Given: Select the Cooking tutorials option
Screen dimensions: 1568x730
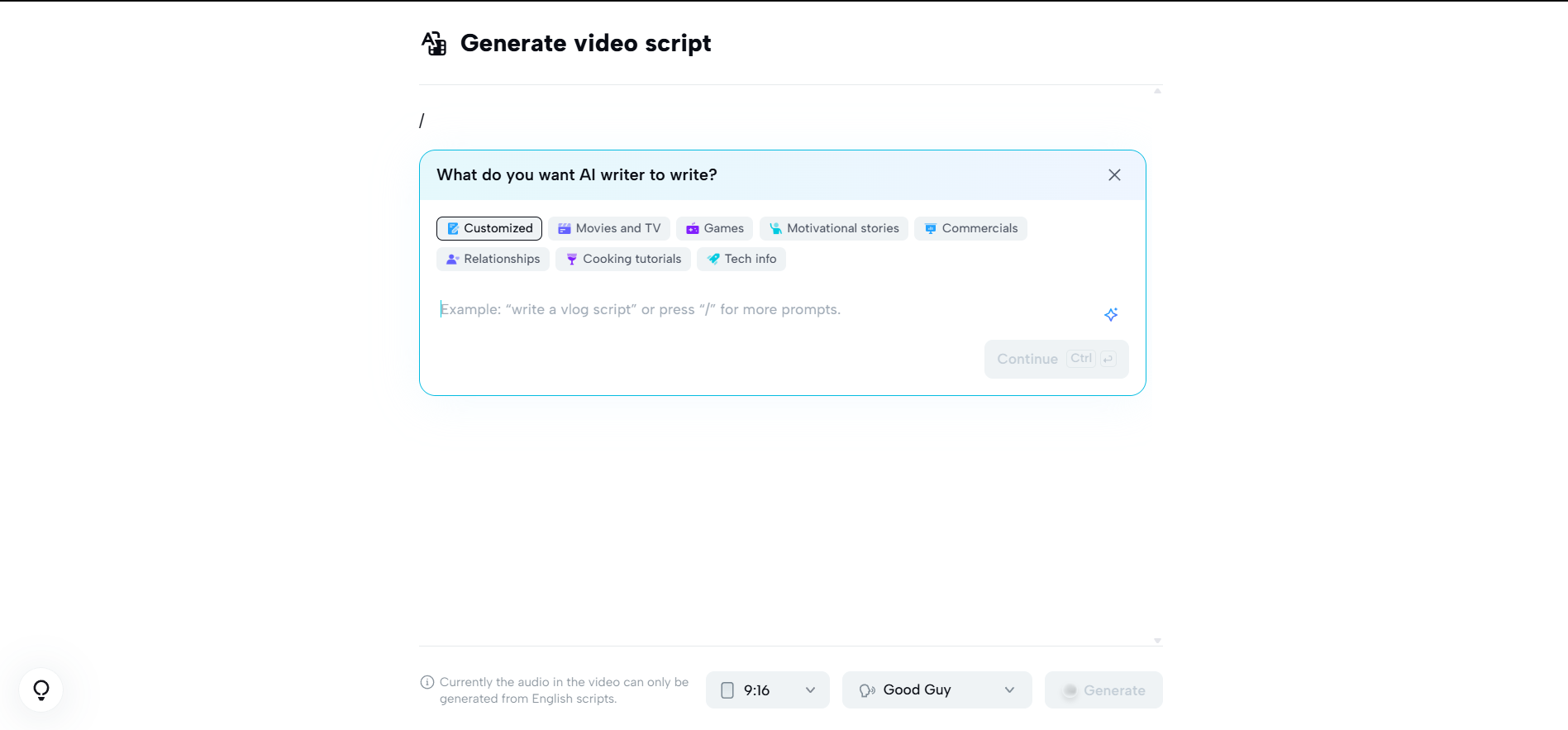Looking at the screenshot, I should click(623, 259).
